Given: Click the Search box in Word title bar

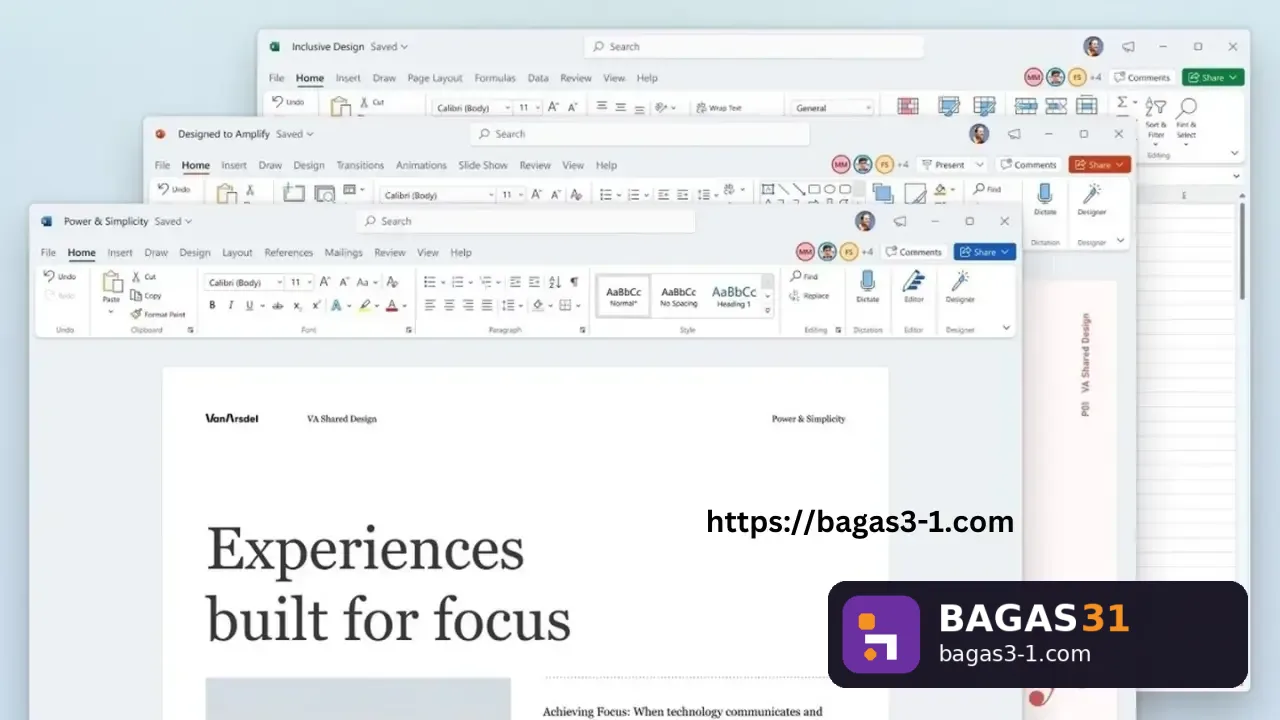Looking at the screenshot, I should tap(525, 221).
